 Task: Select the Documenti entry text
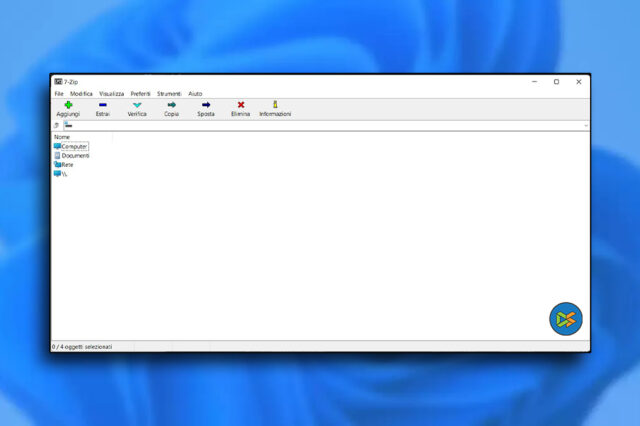pyautogui.click(x=76, y=155)
